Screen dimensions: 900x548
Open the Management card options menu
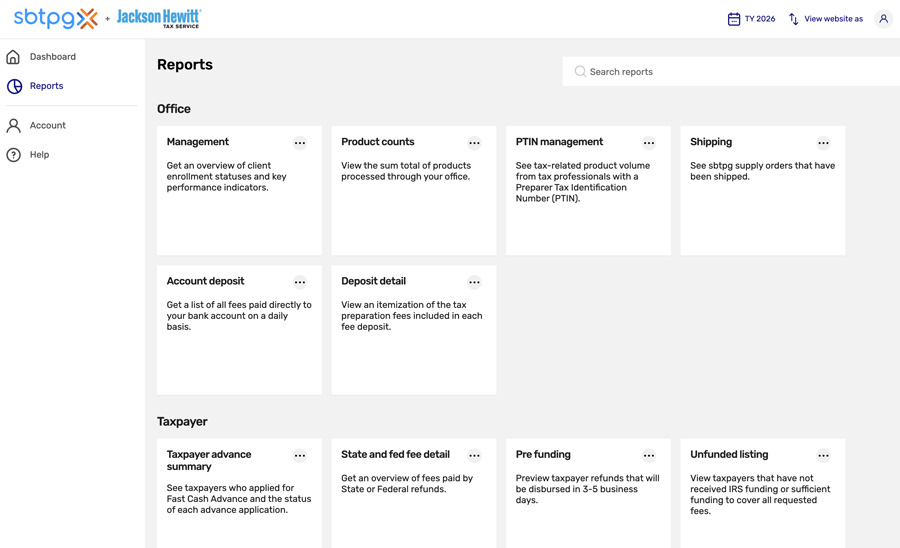(x=300, y=143)
